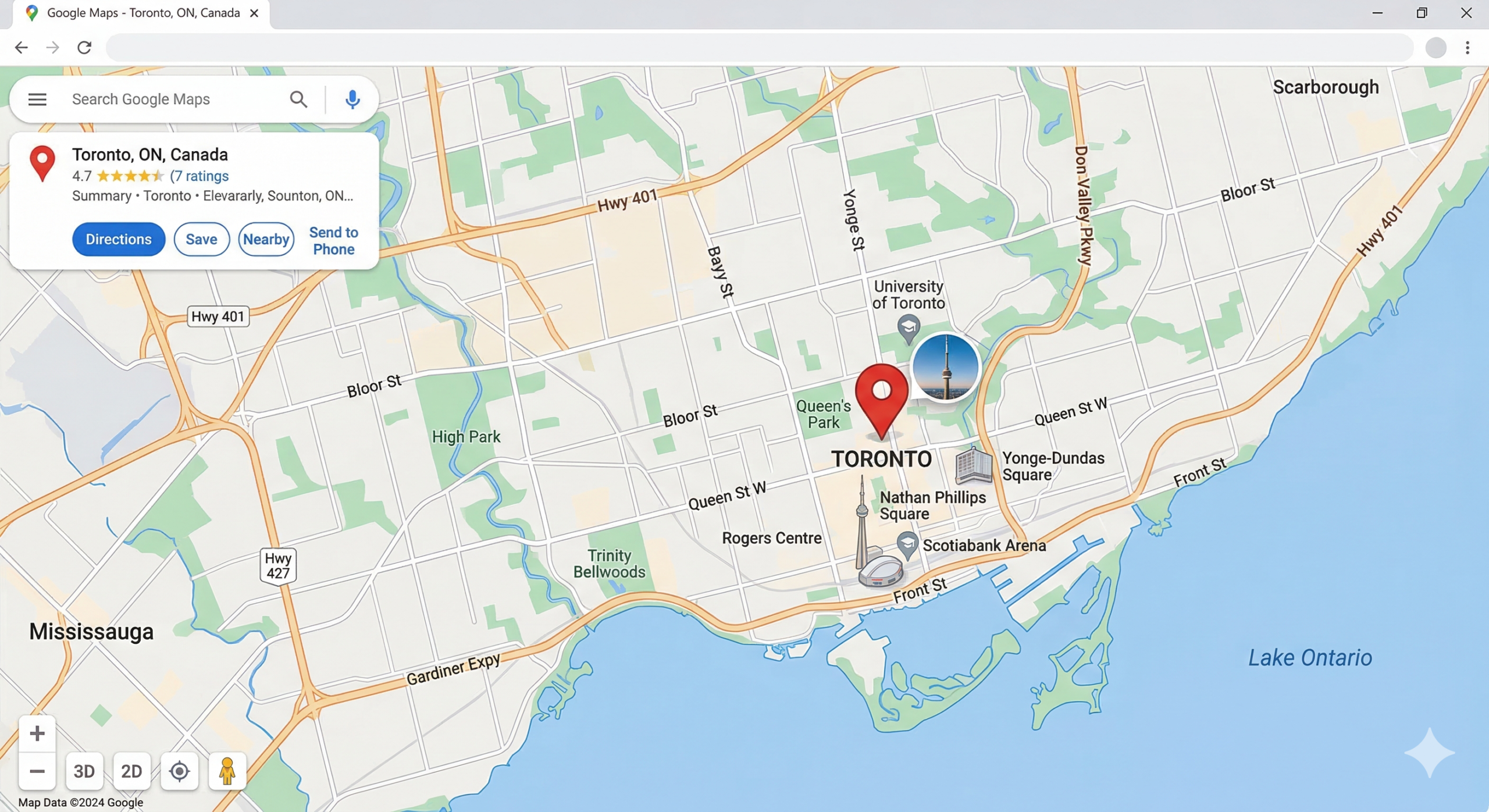Close the Google Maps browser tab
This screenshot has width=1489, height=812.
[254, 13]
